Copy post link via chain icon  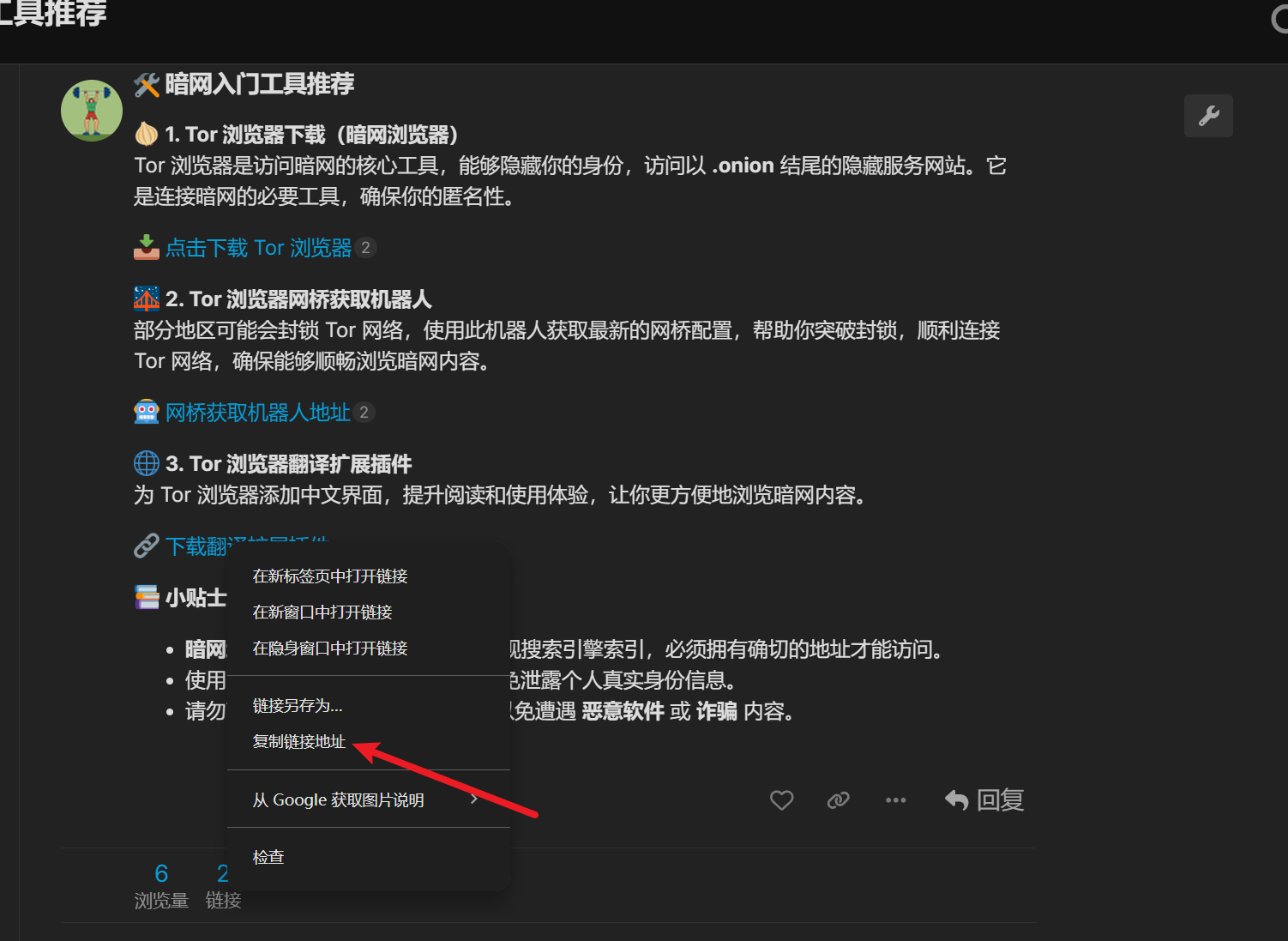pos(838,800)
